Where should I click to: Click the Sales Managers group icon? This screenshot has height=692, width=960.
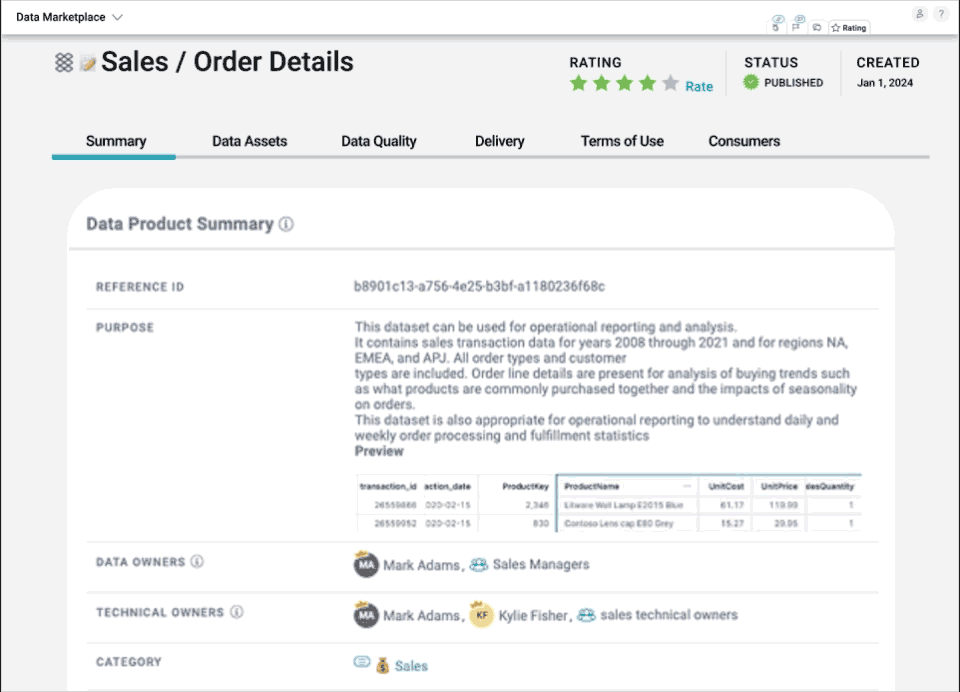pyautogui.click(x=479, y=564)
